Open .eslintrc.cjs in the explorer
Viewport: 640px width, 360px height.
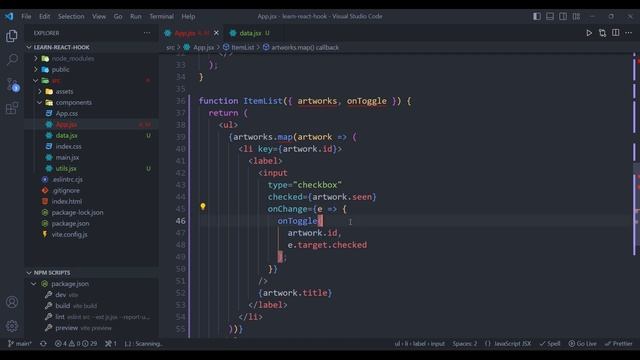pyautogui.click(x=91, y=180)
